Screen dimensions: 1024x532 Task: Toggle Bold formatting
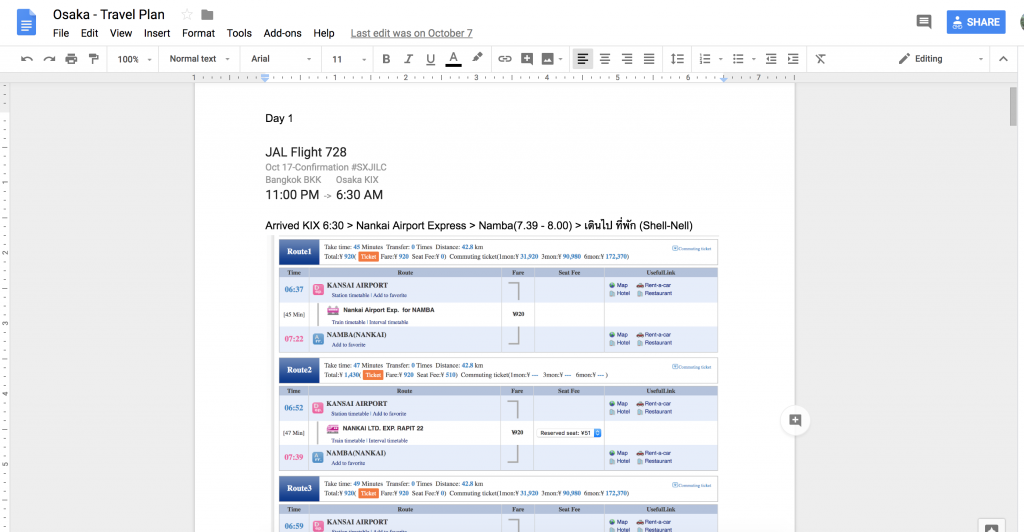pyautogui.click(x=386, y=59)
